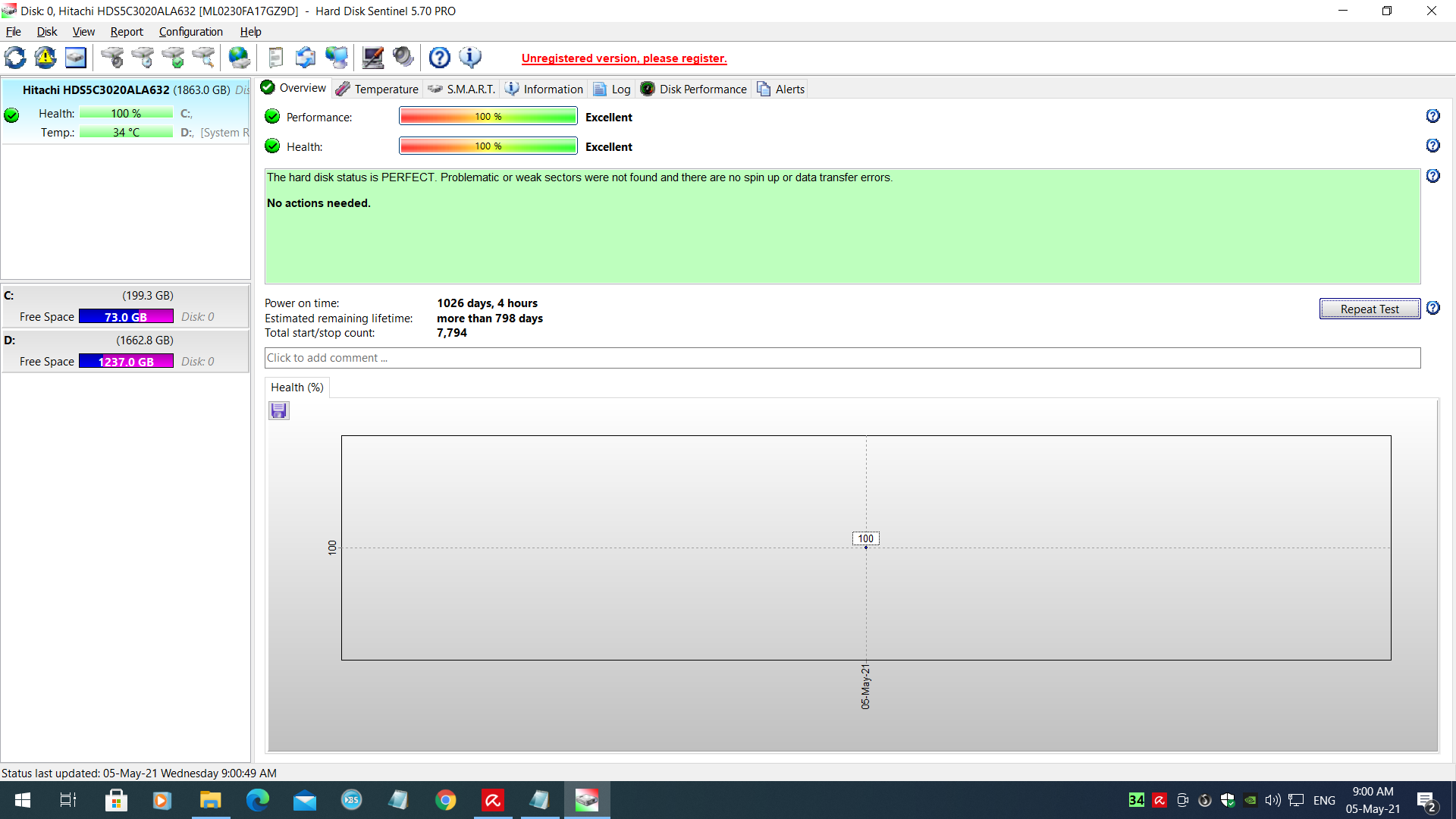This screenshot has width=1456, height=819.
Task: Click the globe with disk toolbar icon
Action: click(239, 58)
